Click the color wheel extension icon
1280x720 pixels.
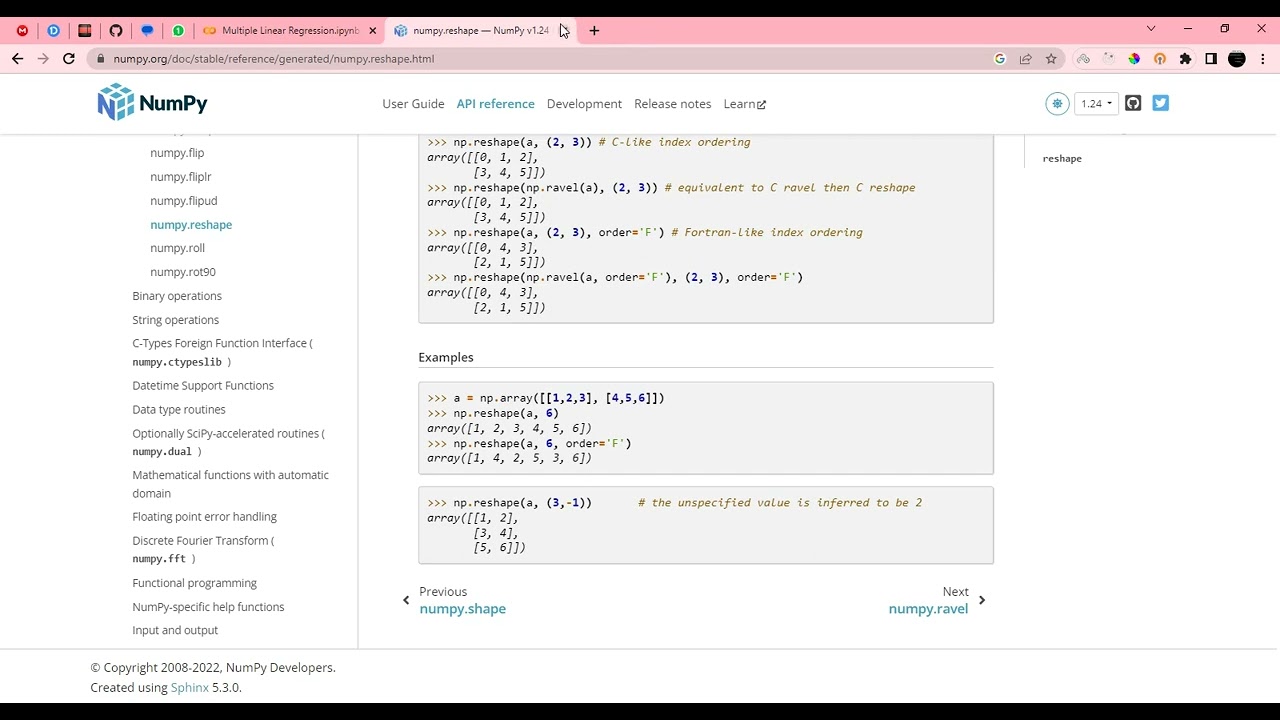click(1134, 59)
